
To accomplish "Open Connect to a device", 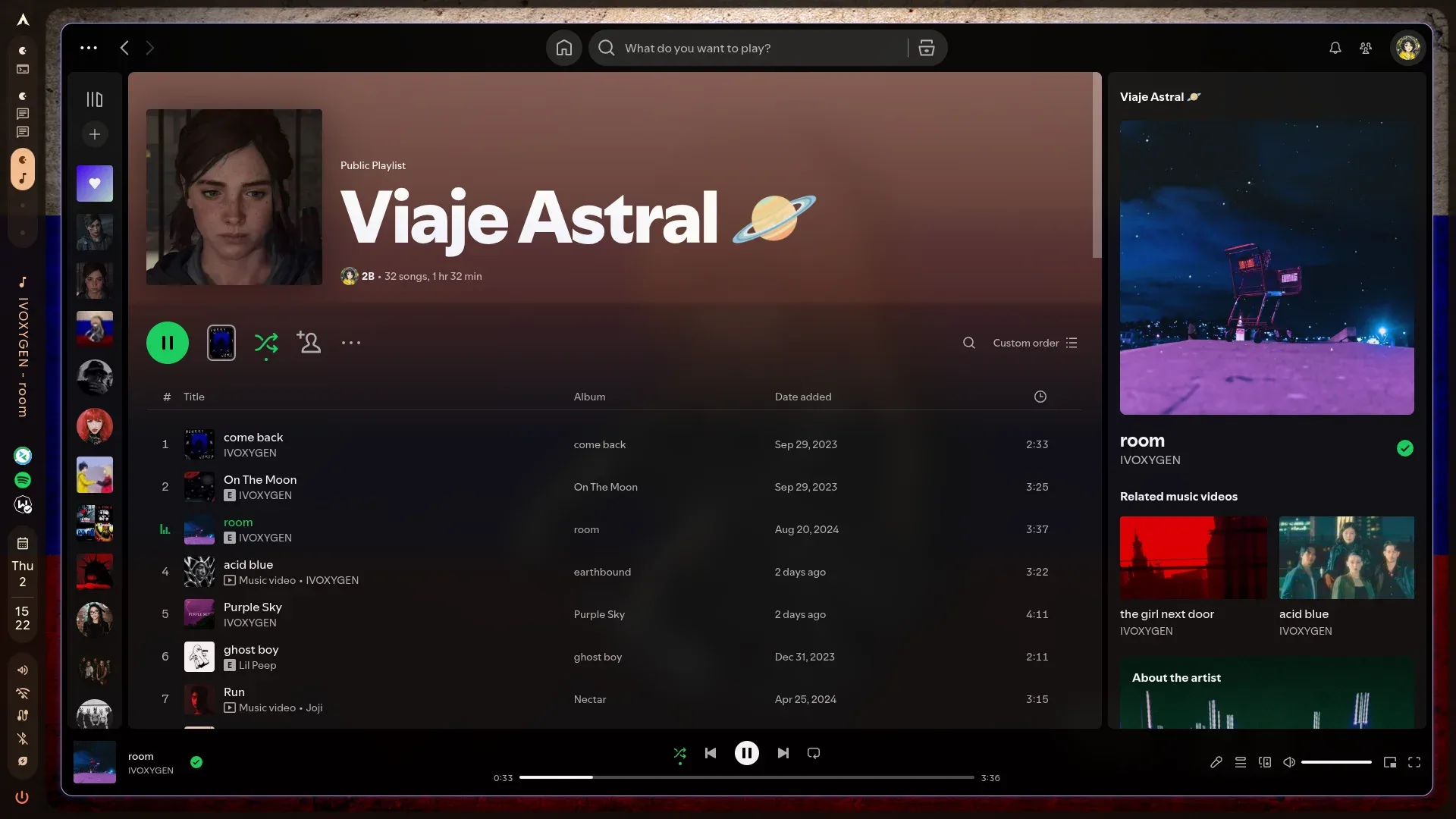I will point(1264,762).
